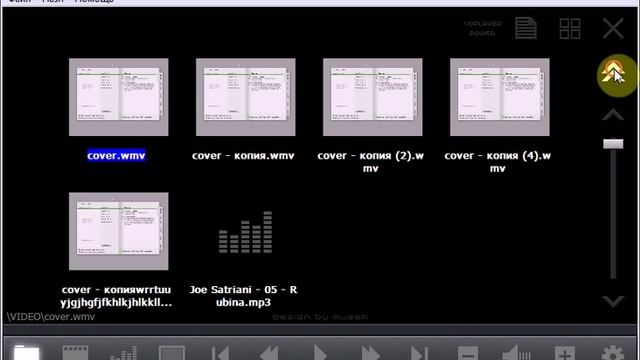The width and height of the screenshot is (640, 360).
Task: Skip to next track
Action: (419, 353)
